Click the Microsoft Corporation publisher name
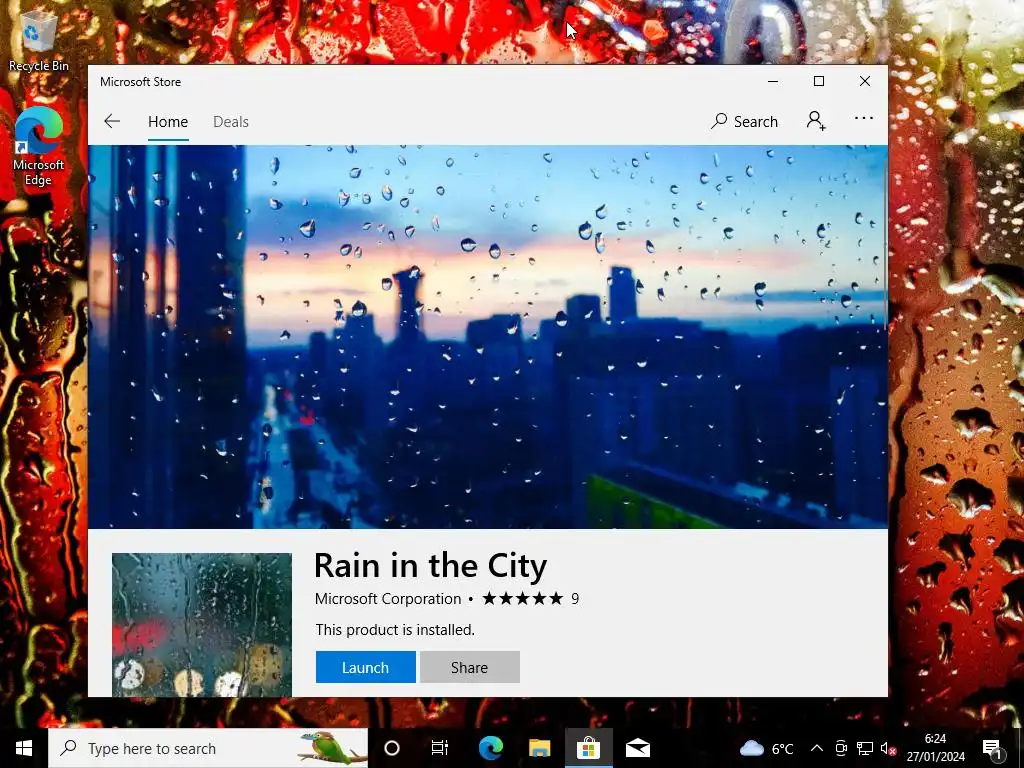 click(x=388, y=599)
